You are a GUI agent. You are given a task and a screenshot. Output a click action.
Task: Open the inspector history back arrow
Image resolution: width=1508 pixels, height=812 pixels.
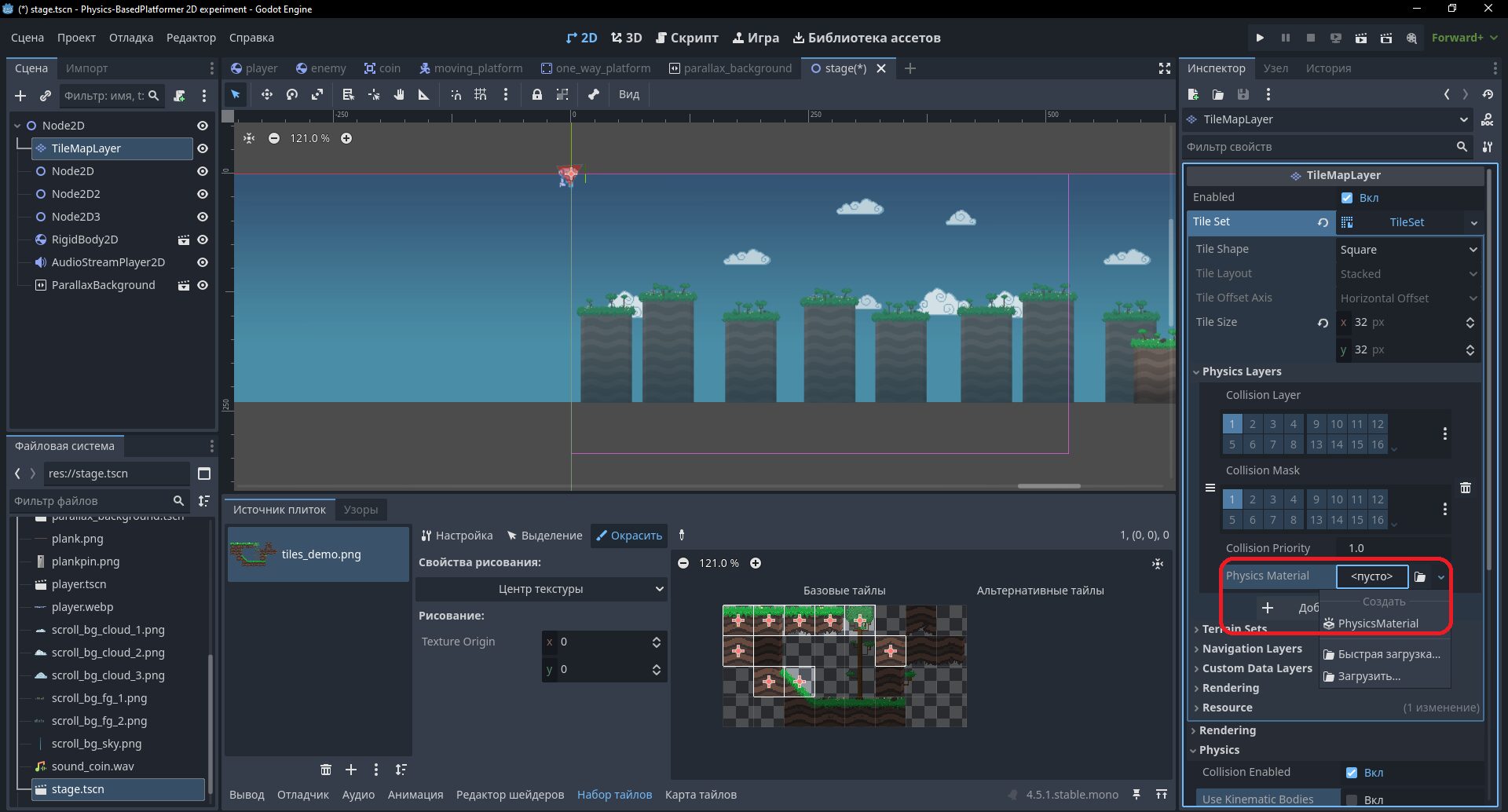[1447, 94]
